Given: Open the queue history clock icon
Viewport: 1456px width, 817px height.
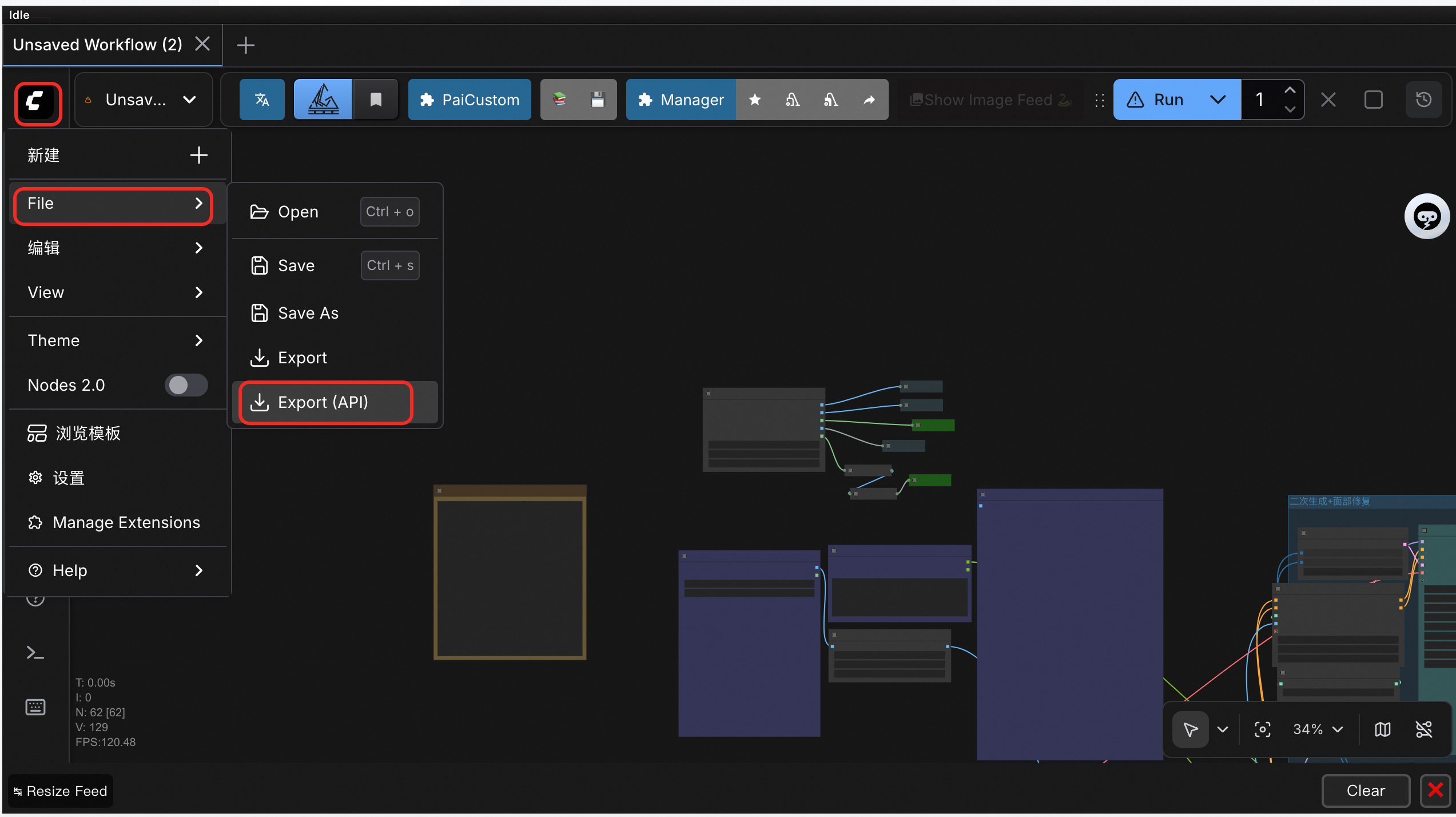Looking at the screenshot, I should (x=1423, y=100).
